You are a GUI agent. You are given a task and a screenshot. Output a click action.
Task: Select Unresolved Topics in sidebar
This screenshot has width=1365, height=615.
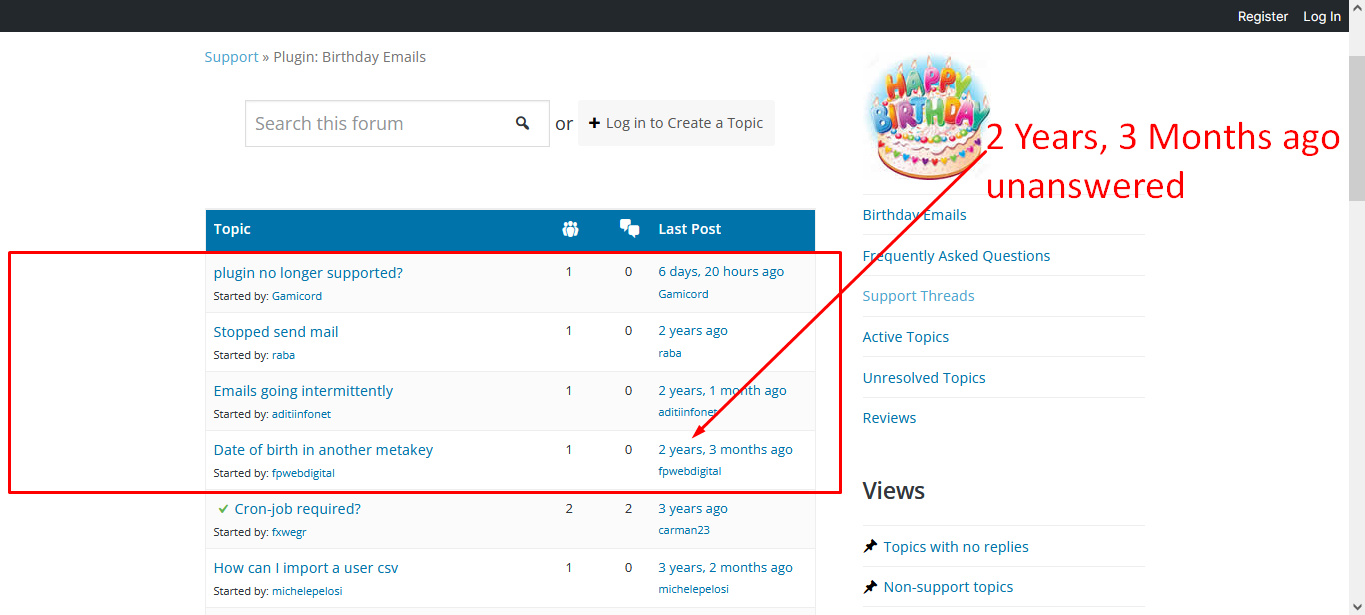click(x=924, y=378)
